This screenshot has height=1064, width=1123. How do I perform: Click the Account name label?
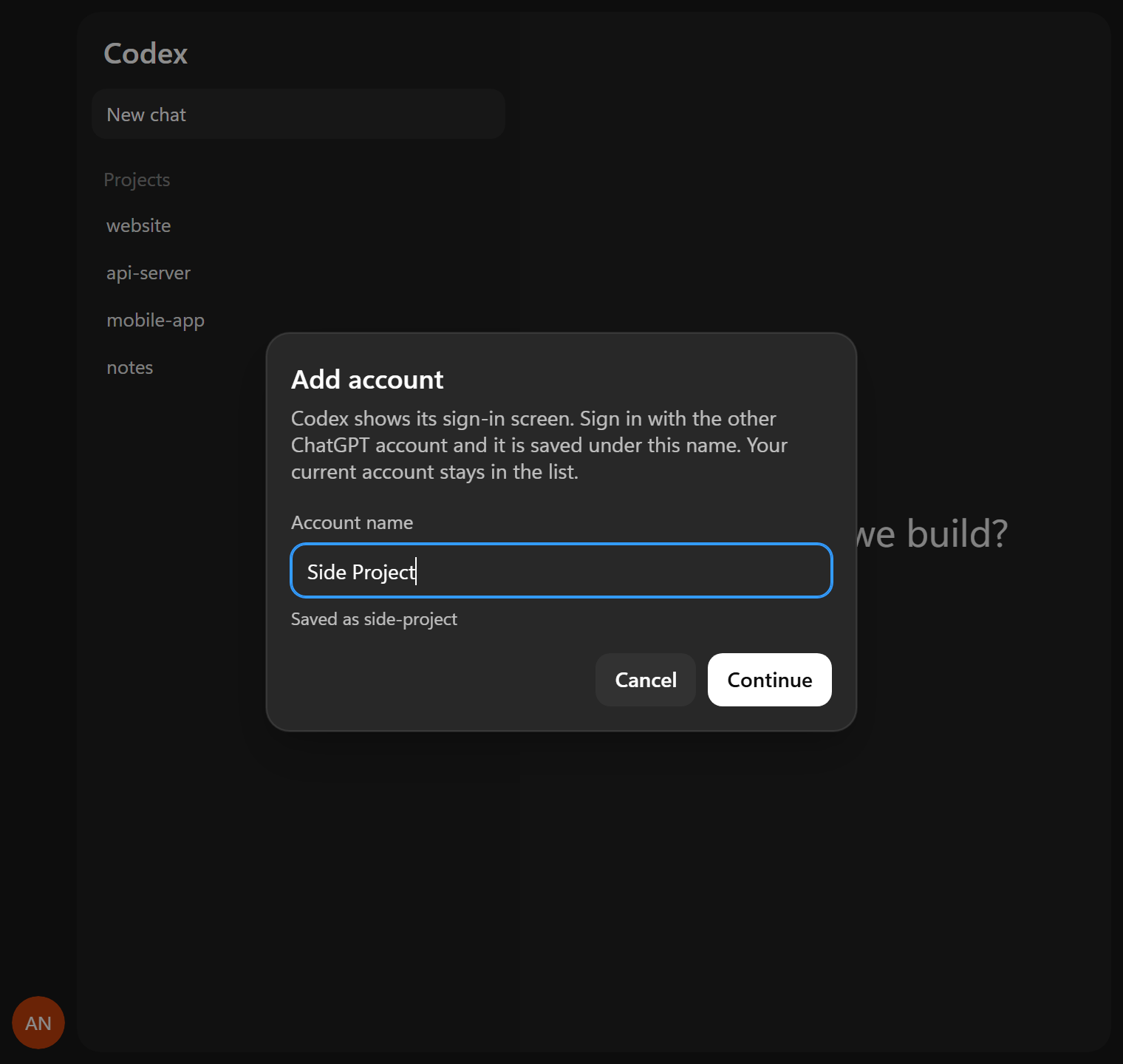(x=352, y=522)
